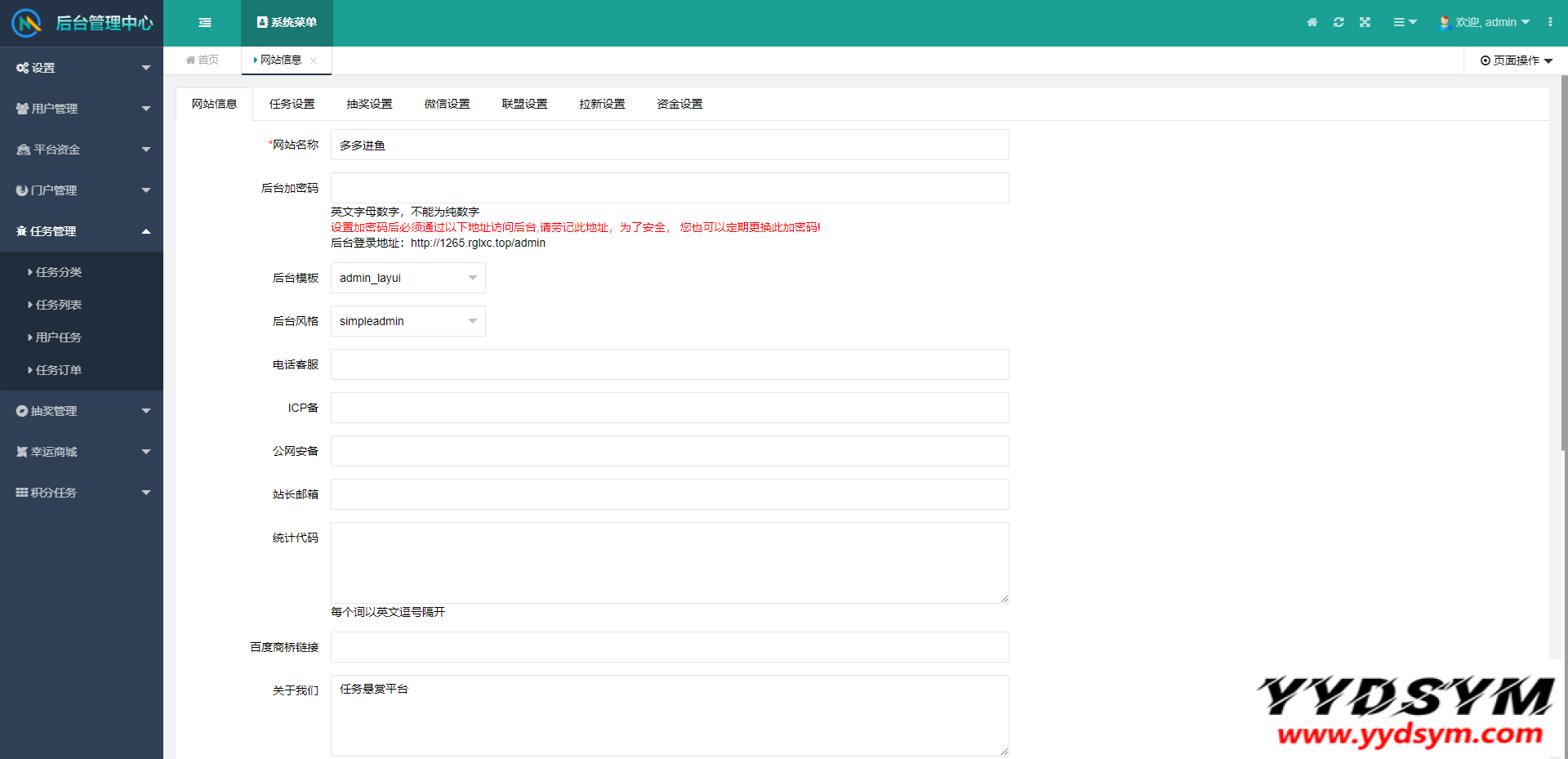
Task: Click the refresh icon in top bar
Action: pyautogui.click(x=1339, y=23)
